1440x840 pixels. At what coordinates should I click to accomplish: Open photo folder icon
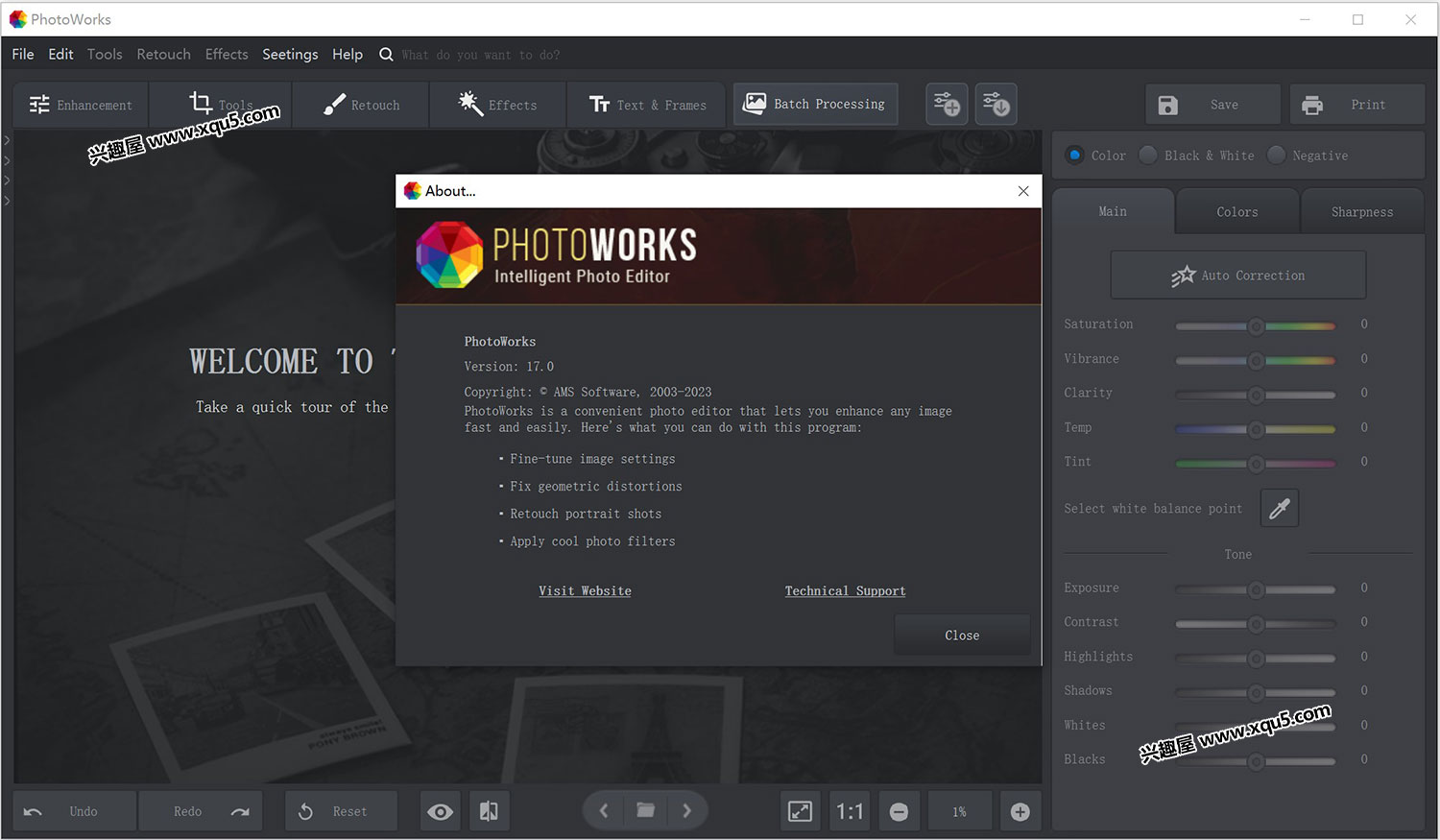tap(646, 811)
